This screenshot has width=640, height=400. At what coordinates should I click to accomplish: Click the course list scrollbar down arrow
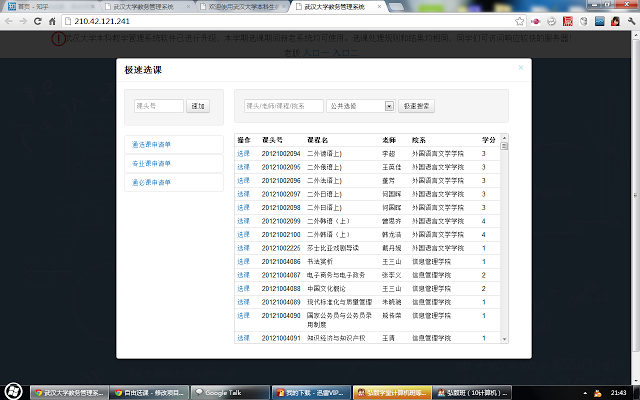pos(504,339)
